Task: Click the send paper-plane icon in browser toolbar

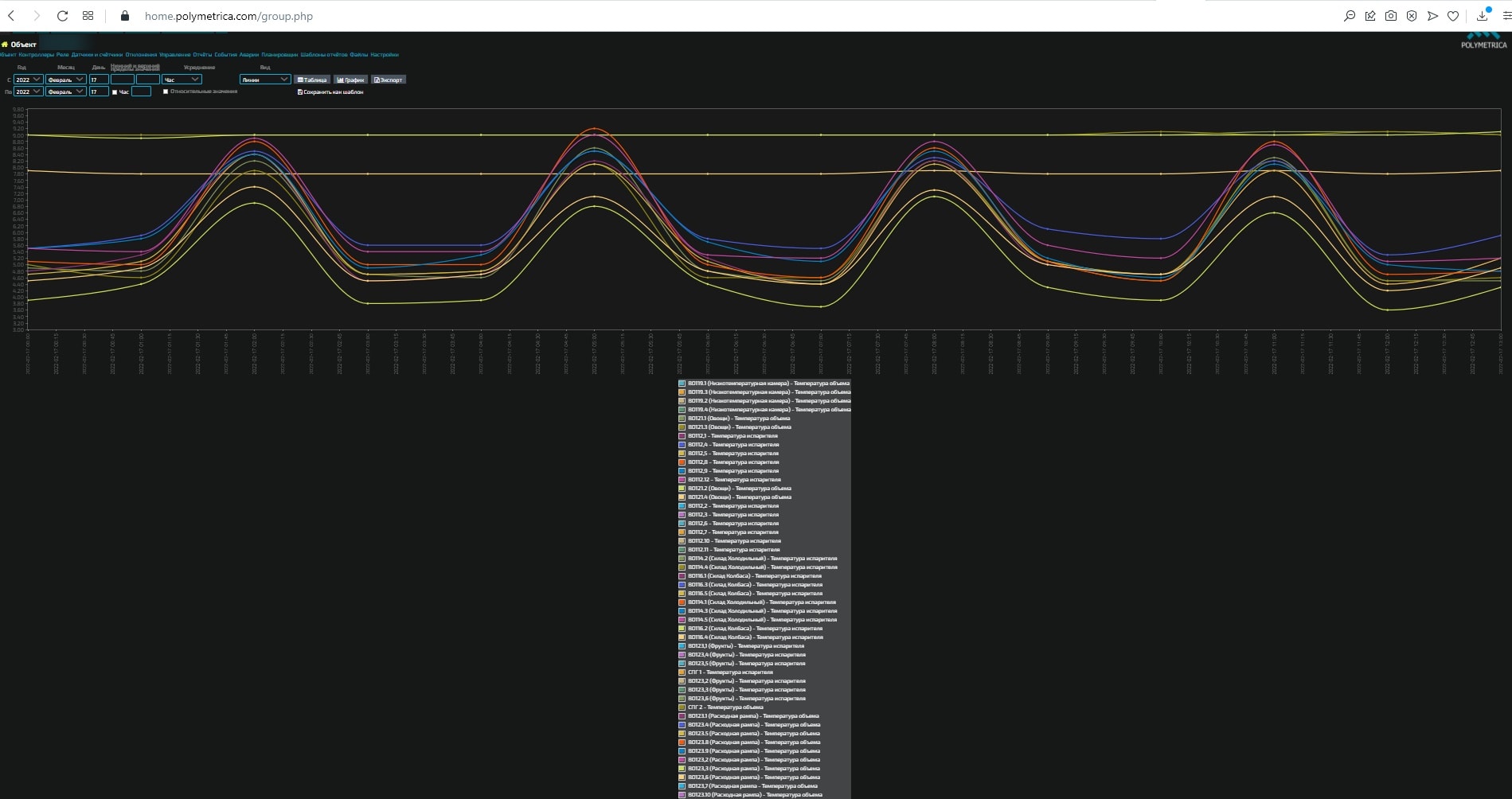Action: coord(1432,16)
